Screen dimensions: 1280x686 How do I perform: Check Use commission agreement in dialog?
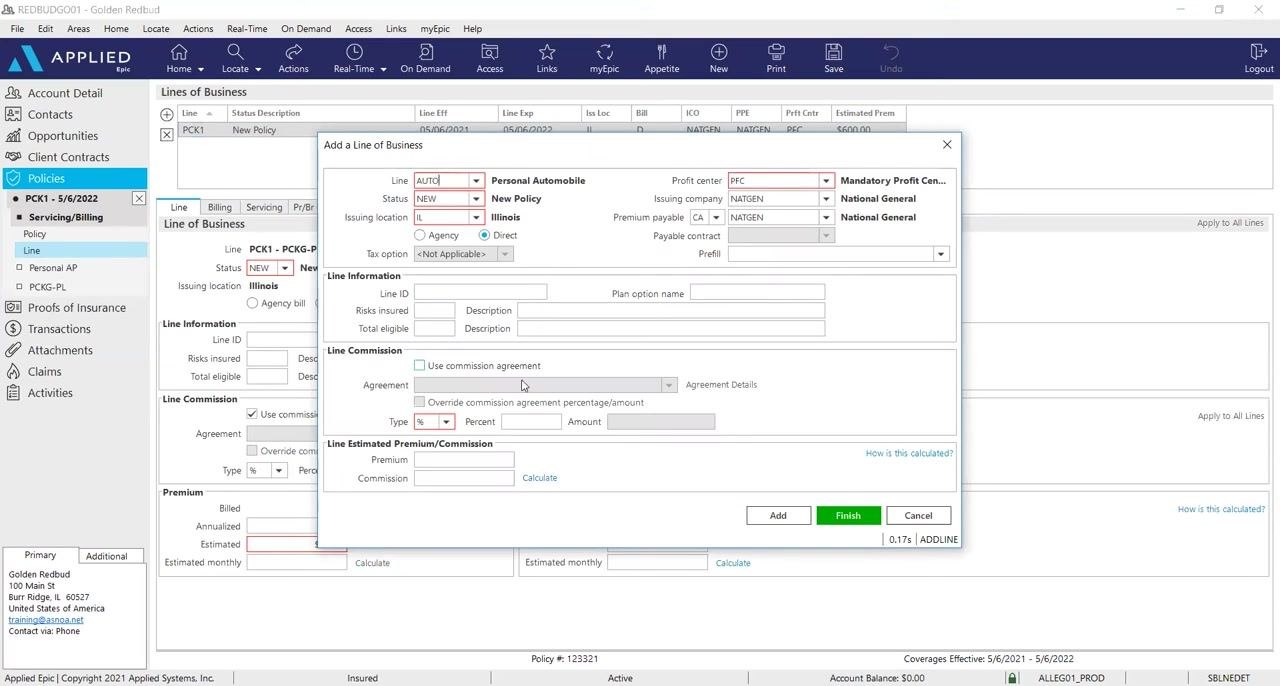point(419,366)
